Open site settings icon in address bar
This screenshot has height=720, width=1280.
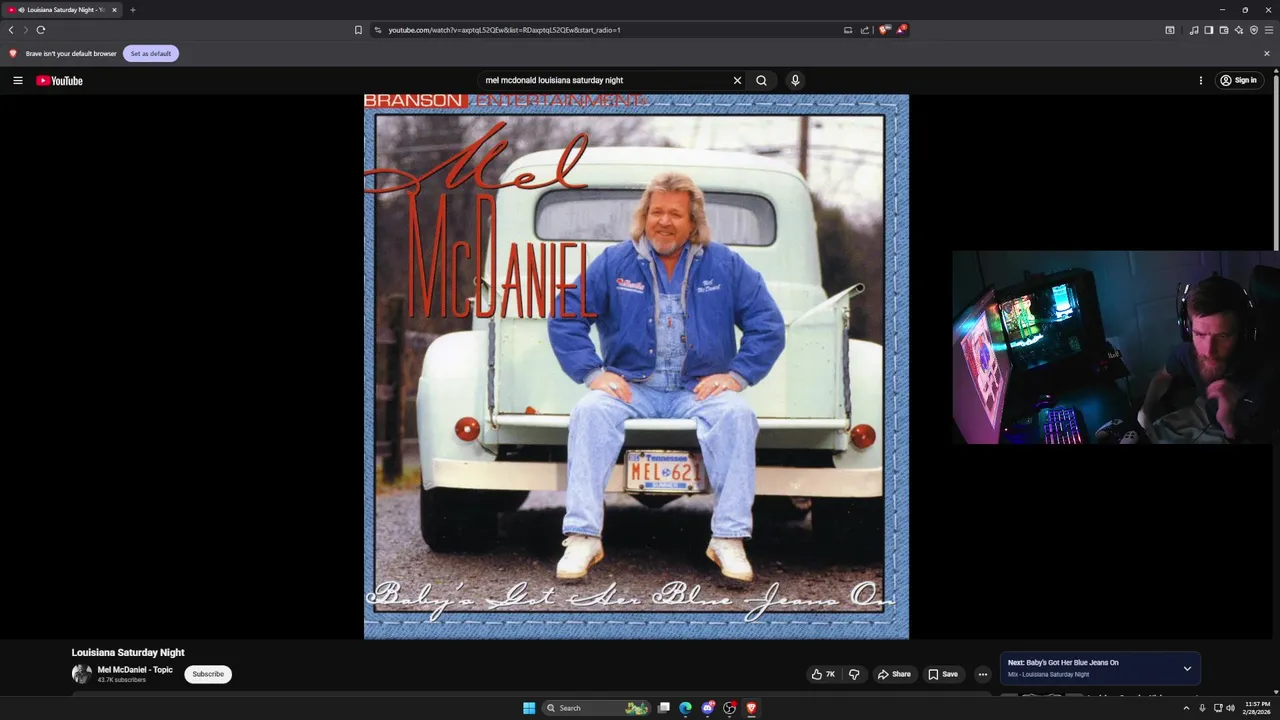coord(378,30)
